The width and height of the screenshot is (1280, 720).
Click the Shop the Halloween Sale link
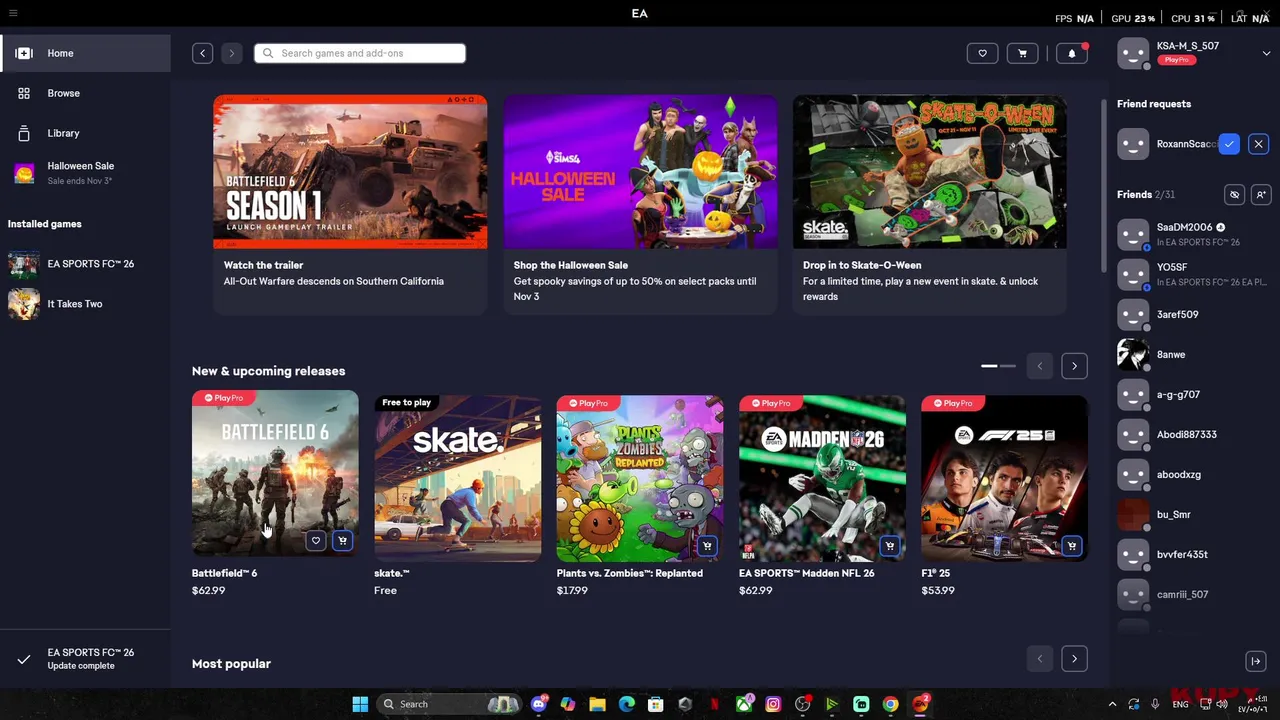point(571,265)
